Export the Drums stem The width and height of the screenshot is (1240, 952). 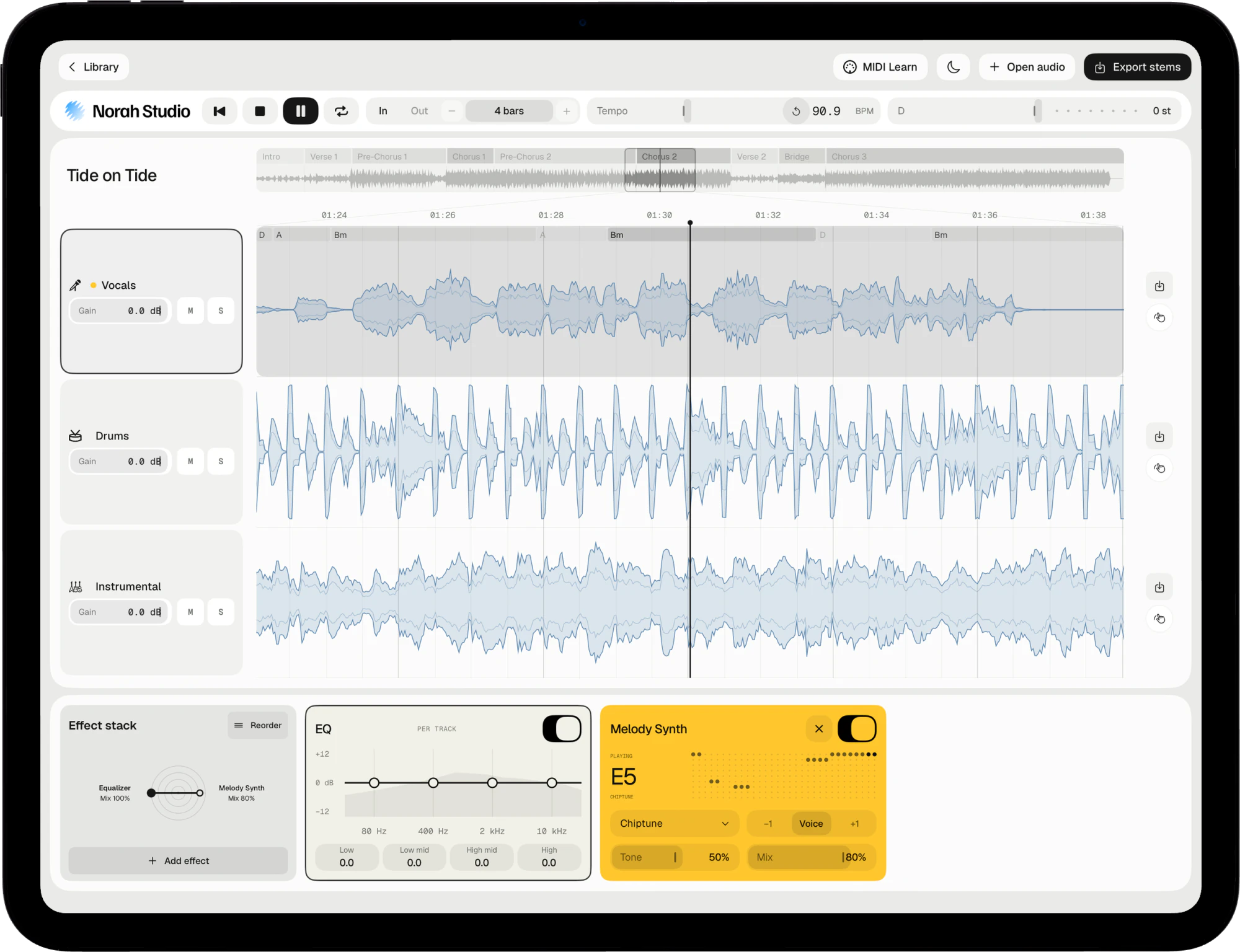click(1159, 436)
